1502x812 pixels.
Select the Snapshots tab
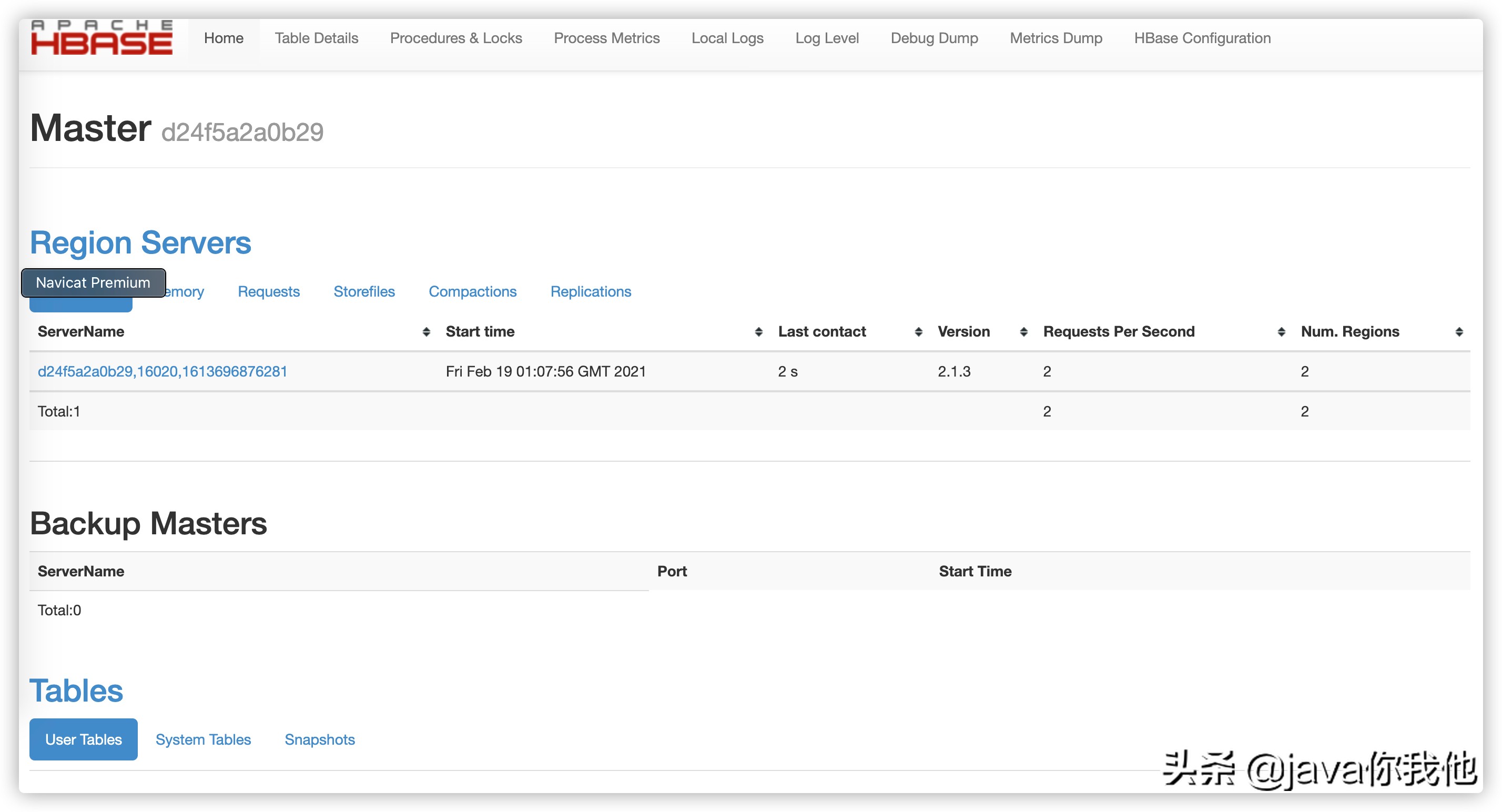[x=320, y=739]
